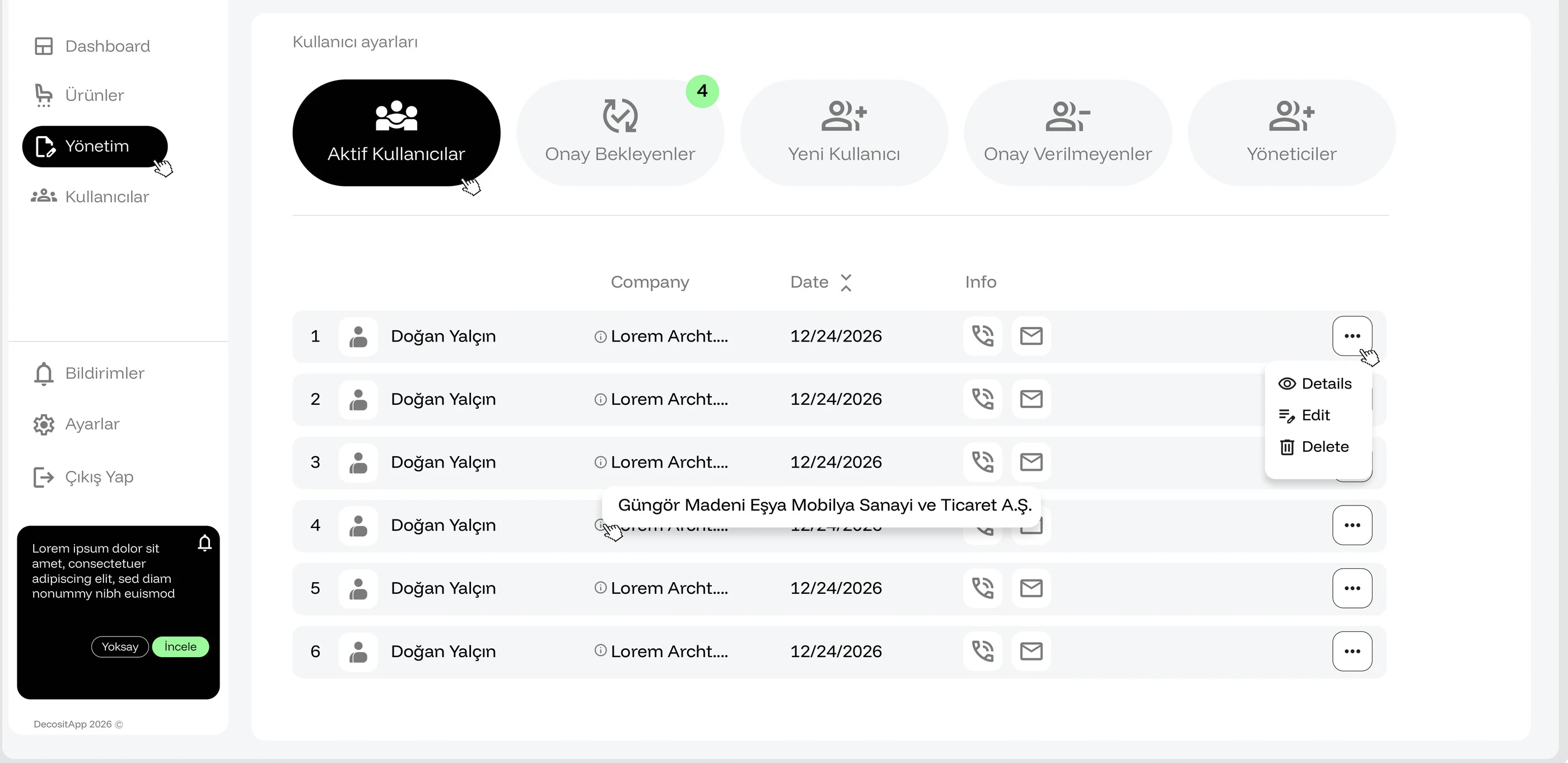Sort the table by Date arrows
Viewport: 1568px width, 763px height.
click(846, 282)
